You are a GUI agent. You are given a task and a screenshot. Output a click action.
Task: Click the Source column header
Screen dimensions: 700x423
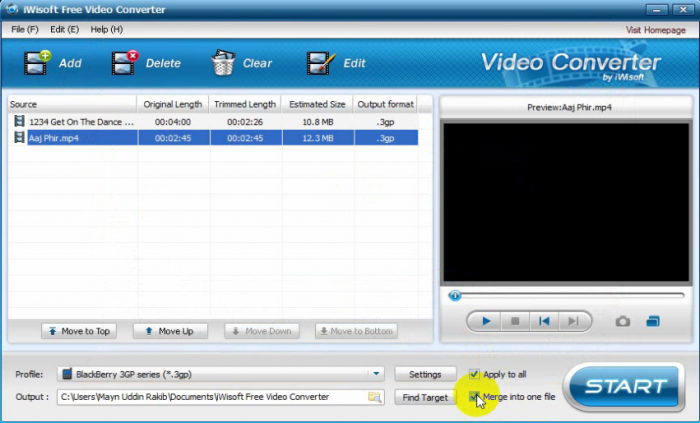72,104
